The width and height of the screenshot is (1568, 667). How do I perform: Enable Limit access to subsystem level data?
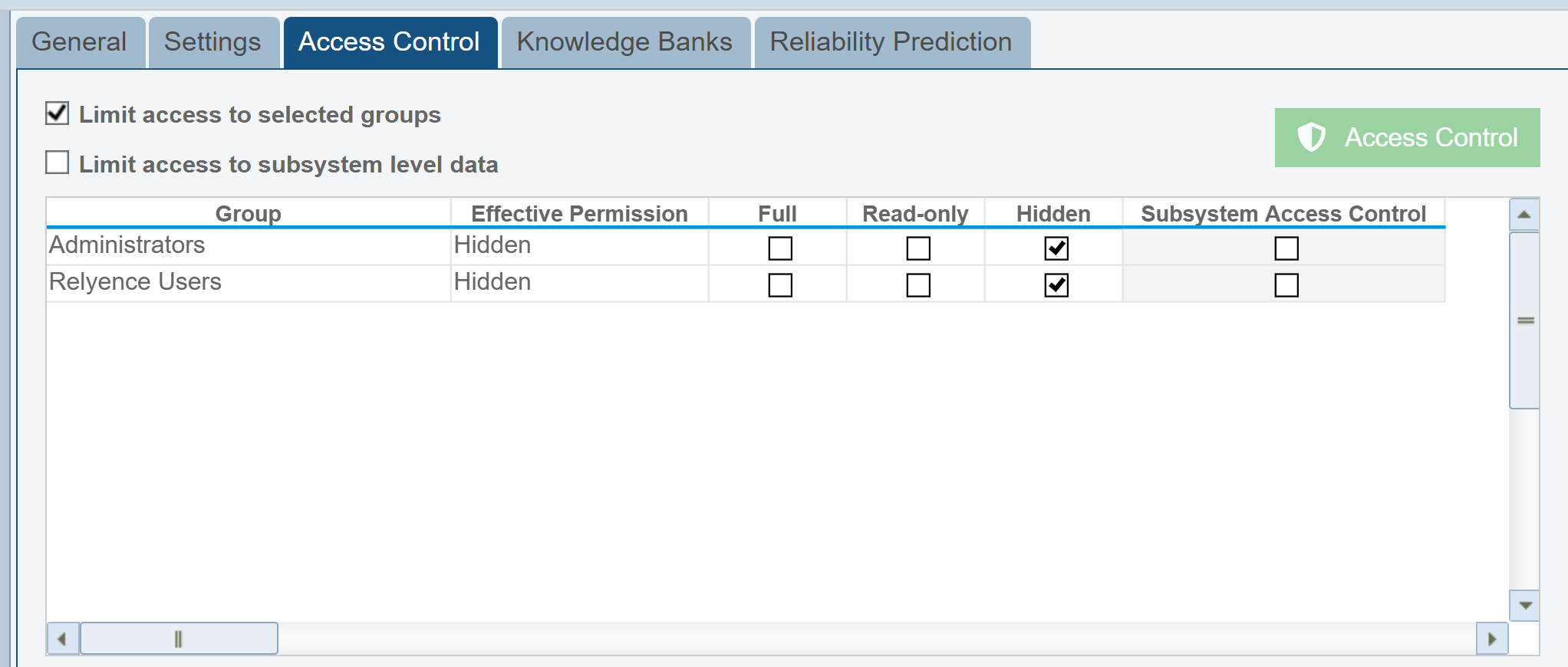pos(58,163)
